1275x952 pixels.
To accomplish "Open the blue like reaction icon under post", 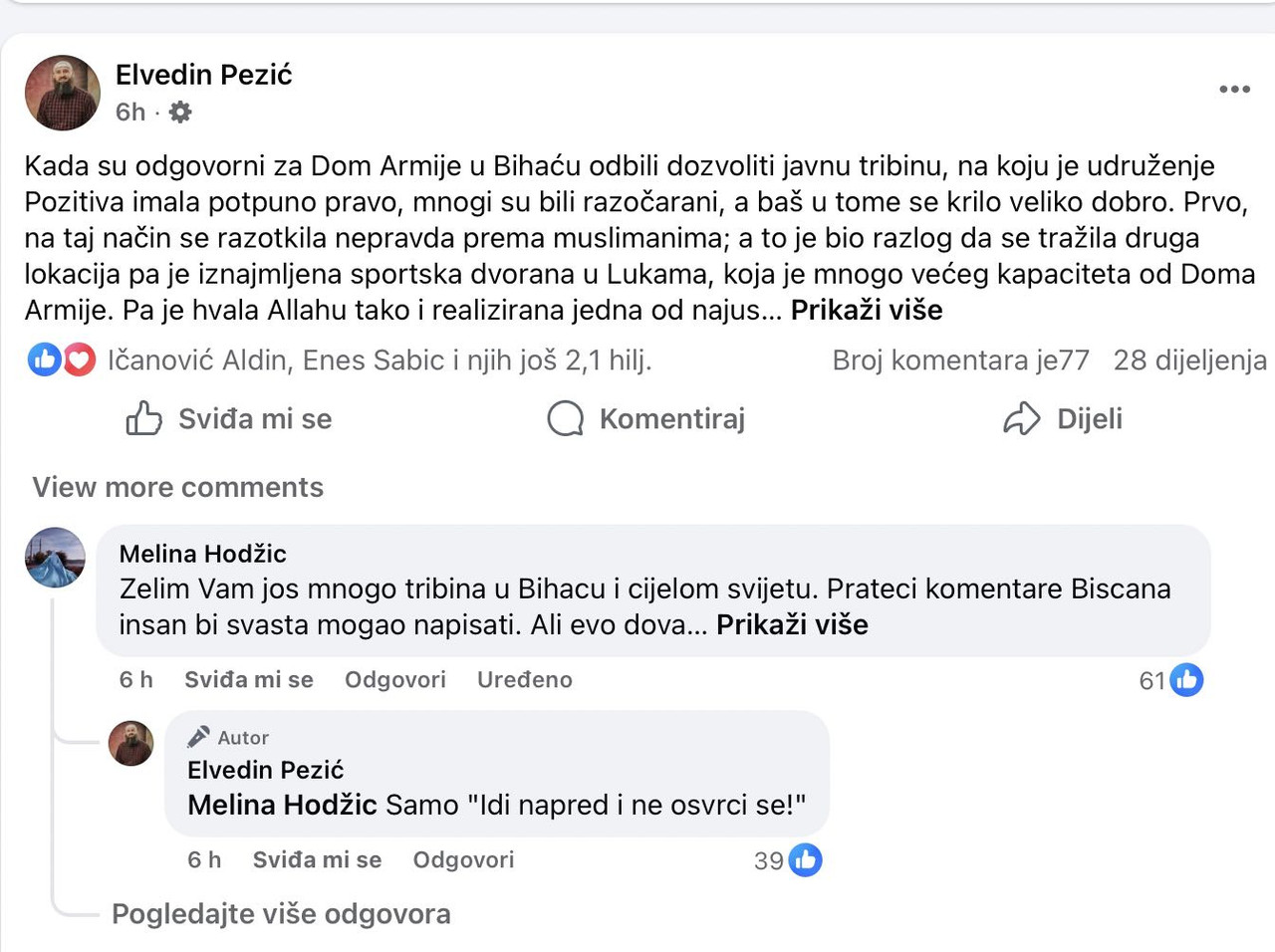I will click(45, 359).
